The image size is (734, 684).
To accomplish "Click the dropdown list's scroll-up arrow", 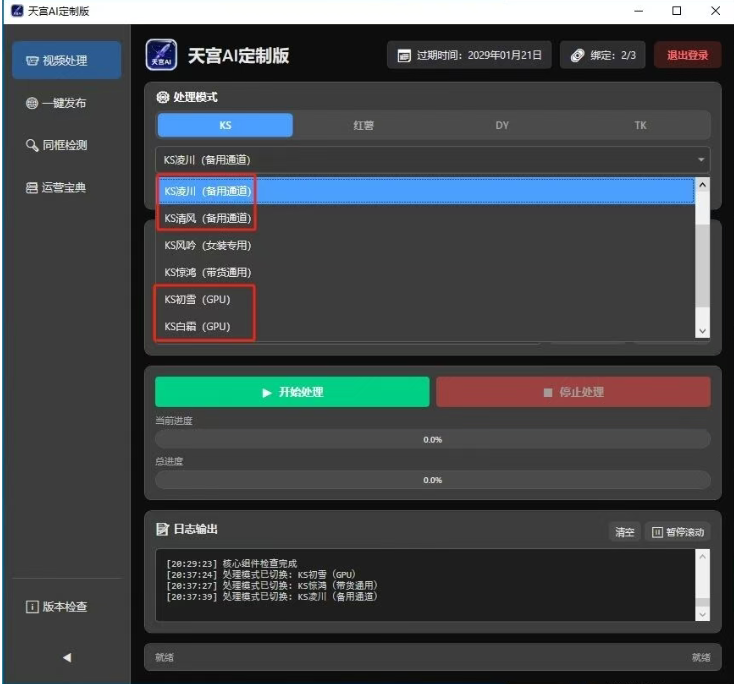I will (702, 185).
